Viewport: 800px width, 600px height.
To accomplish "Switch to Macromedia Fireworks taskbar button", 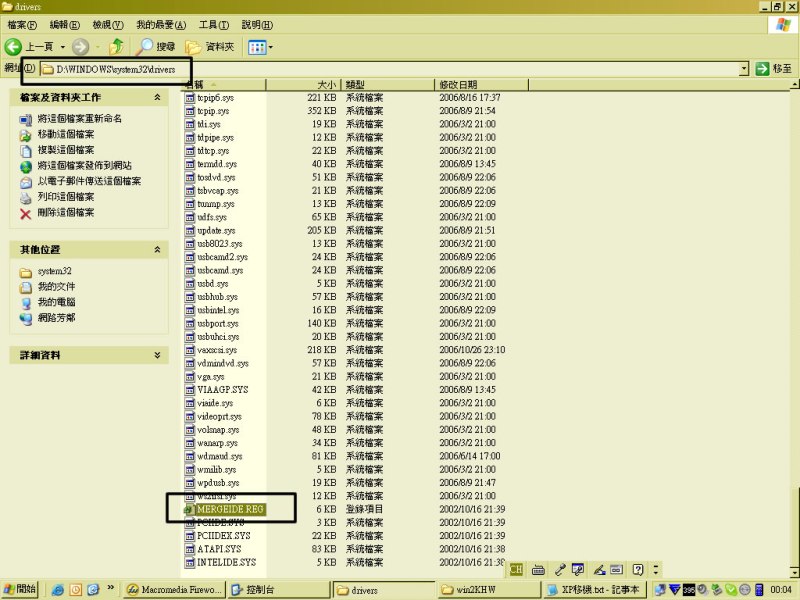I will click(x=175, y=590).
